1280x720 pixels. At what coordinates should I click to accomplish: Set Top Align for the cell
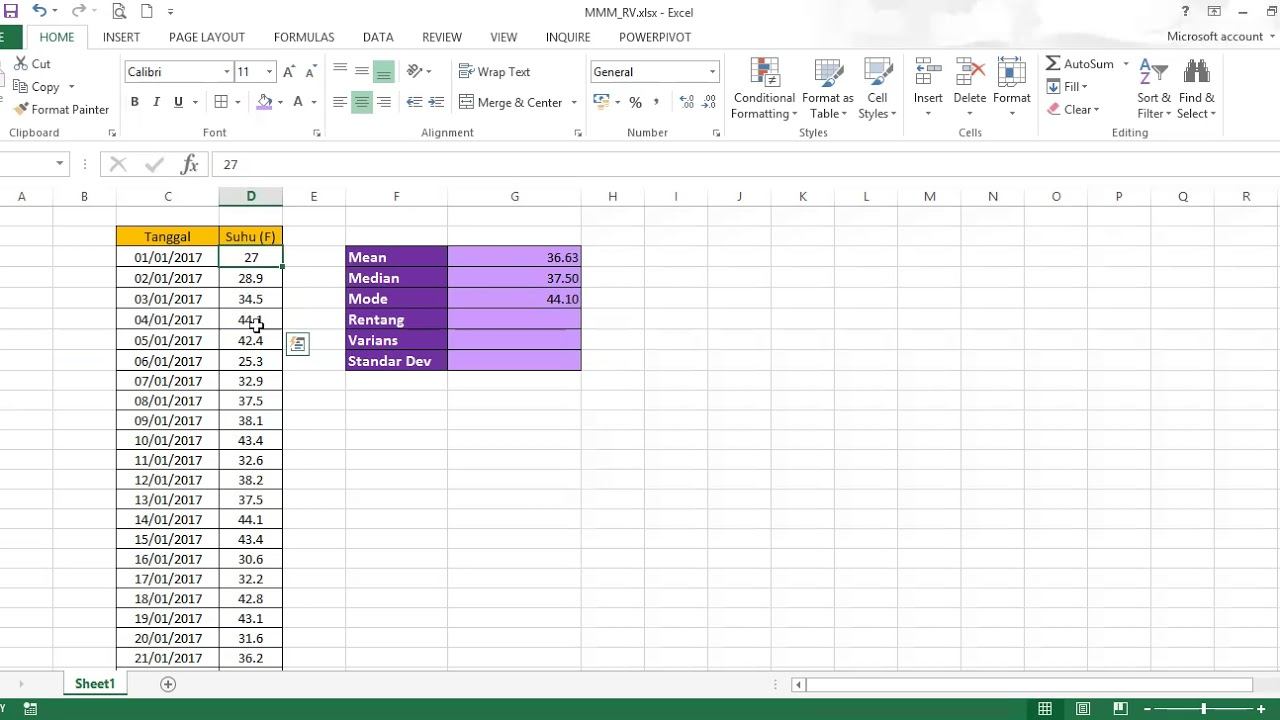[x=340, y=71]
